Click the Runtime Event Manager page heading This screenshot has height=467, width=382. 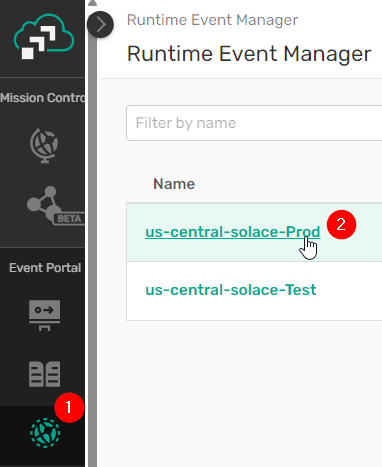249,54
